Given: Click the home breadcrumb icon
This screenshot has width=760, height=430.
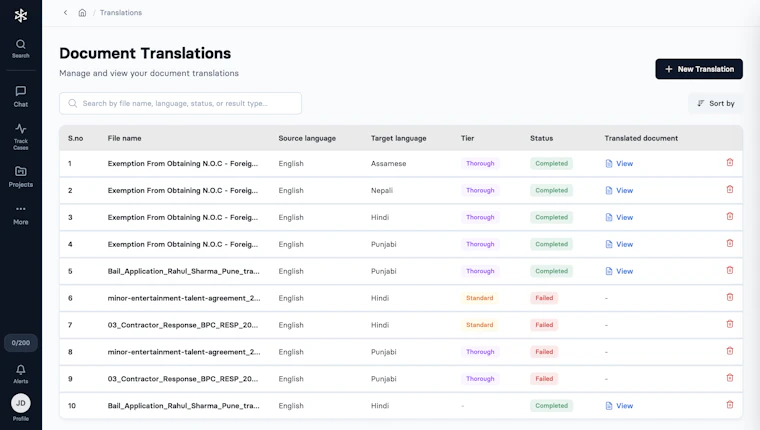Looking at the screenshot, I should [82, 13].
